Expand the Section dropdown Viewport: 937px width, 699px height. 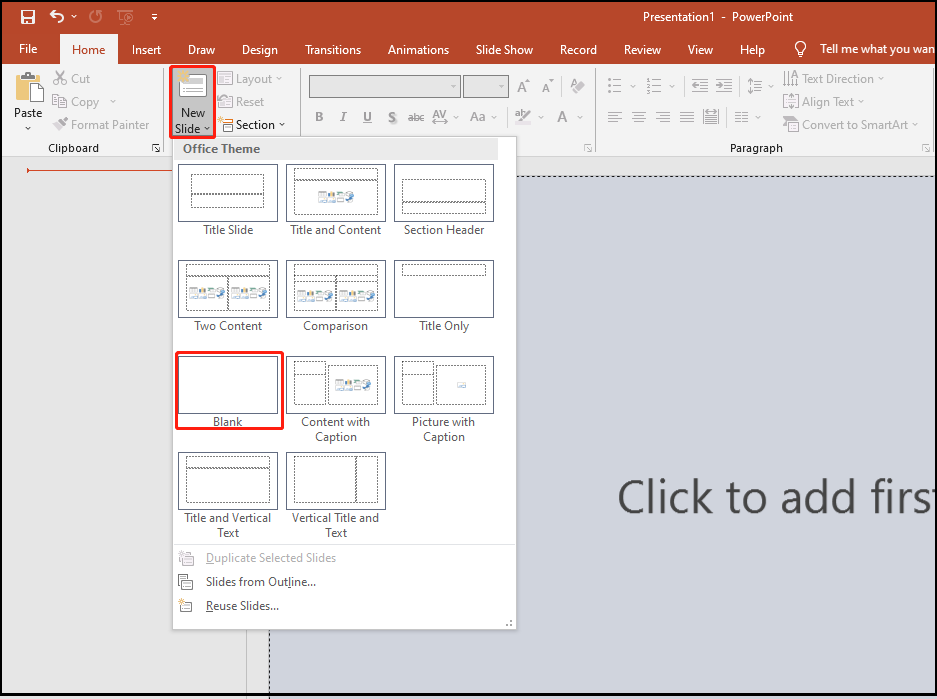pyautogui.click(x=255, y=124)
